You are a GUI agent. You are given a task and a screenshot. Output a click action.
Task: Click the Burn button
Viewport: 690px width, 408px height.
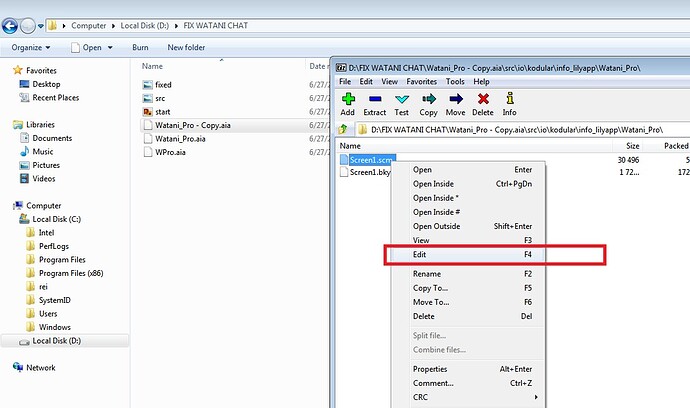pos(140,48)
